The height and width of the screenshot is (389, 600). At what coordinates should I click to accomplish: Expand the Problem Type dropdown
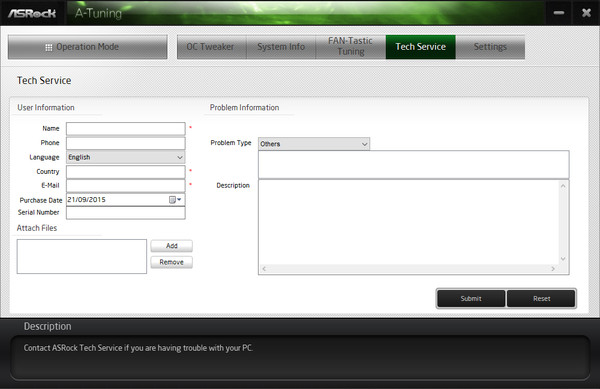pyautogui.click(x=314, y=144)
